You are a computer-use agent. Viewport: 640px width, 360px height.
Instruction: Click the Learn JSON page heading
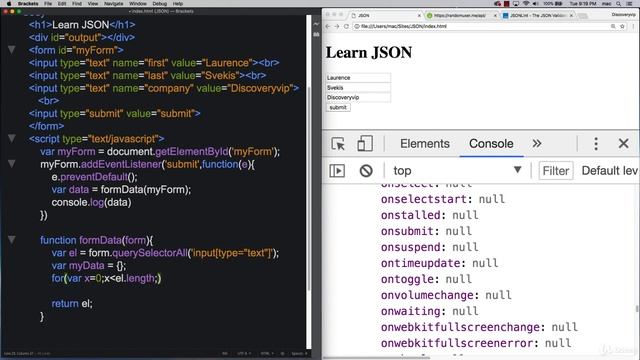pos(369,52)
